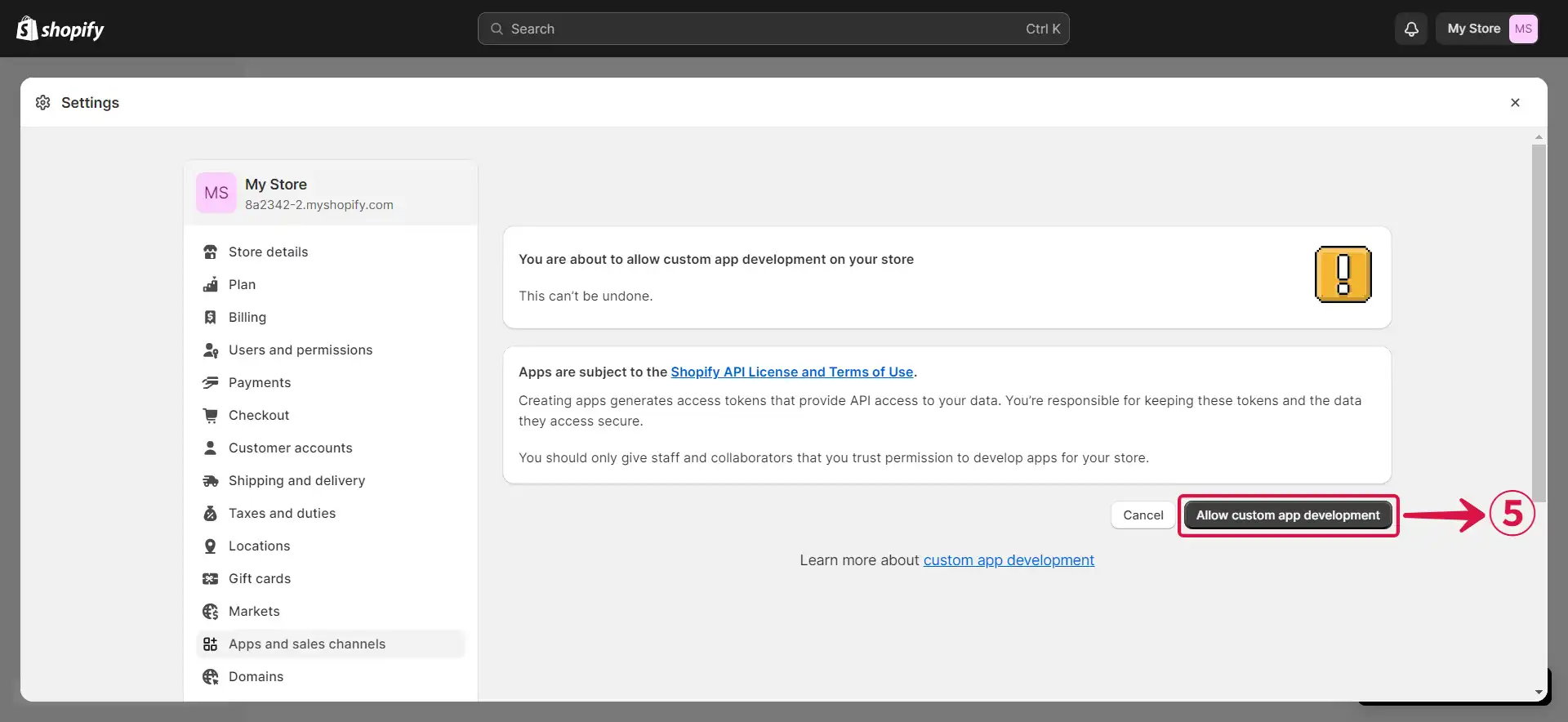Open Customer accounts settings

tap(331, 448)
